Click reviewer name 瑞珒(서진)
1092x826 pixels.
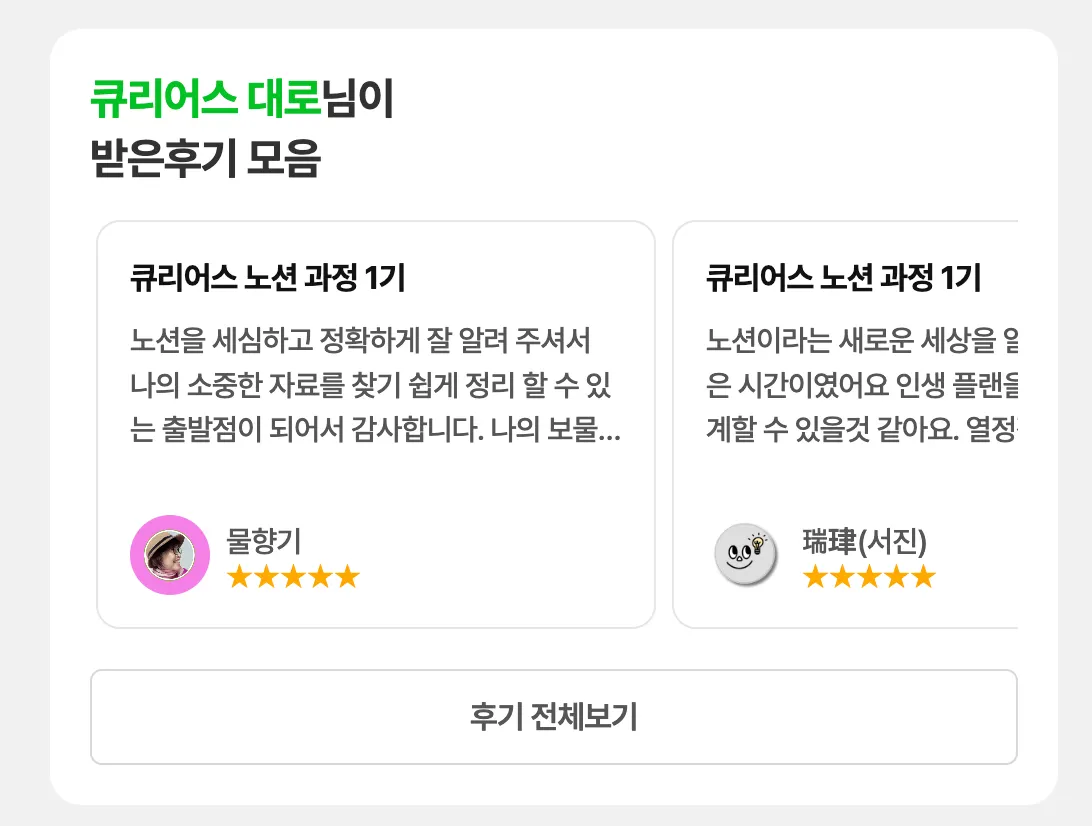[x=865, y=541]
